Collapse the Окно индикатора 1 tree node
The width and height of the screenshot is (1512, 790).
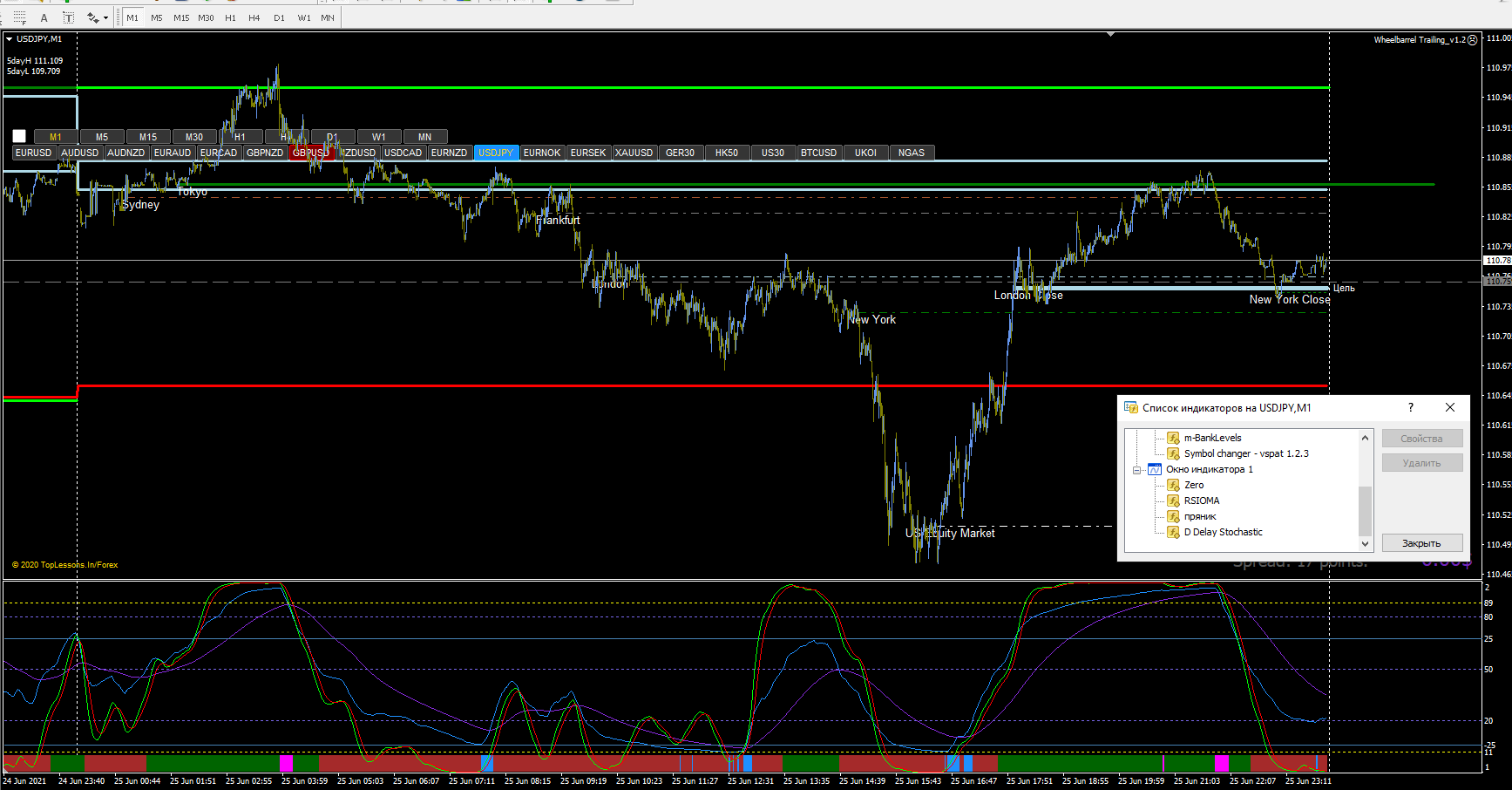(x=1136, y=470)
